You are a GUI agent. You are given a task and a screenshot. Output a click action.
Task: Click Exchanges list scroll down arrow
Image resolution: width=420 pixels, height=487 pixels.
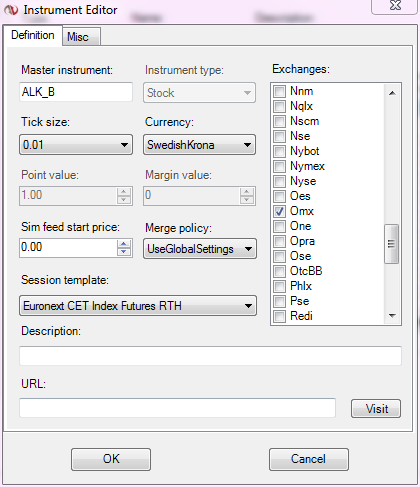(392, 315)
